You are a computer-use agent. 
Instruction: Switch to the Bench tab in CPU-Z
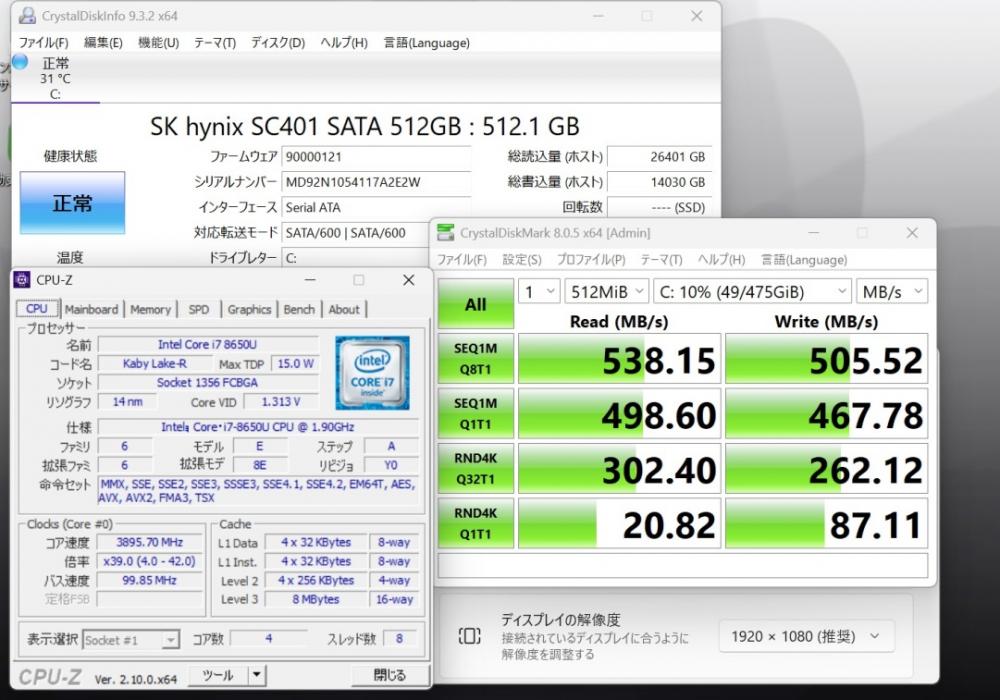pyautogui.click(x=299, y=309)
